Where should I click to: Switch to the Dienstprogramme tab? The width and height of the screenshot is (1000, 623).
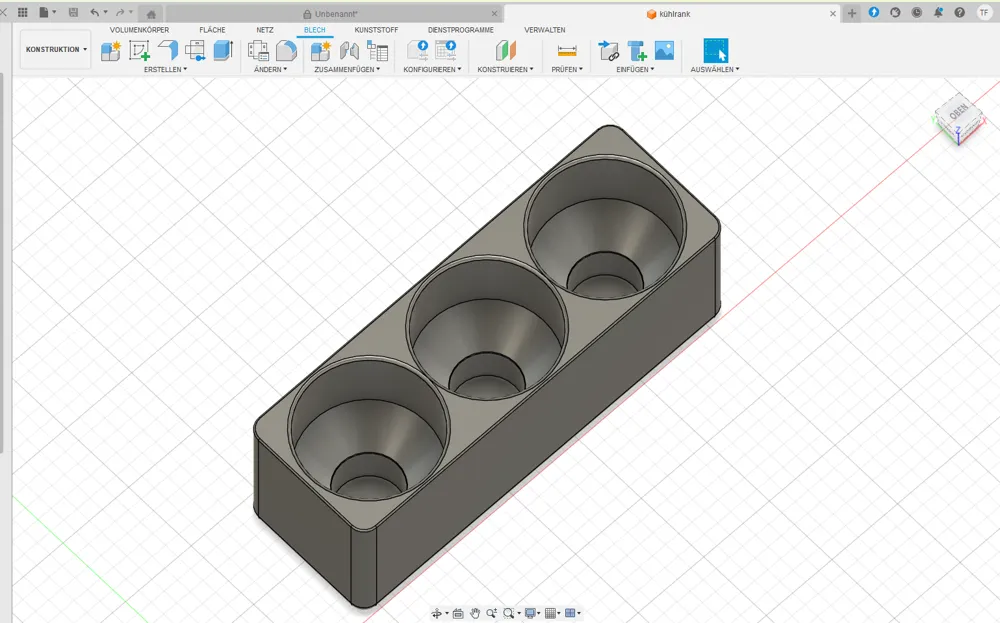pos(460,30)
